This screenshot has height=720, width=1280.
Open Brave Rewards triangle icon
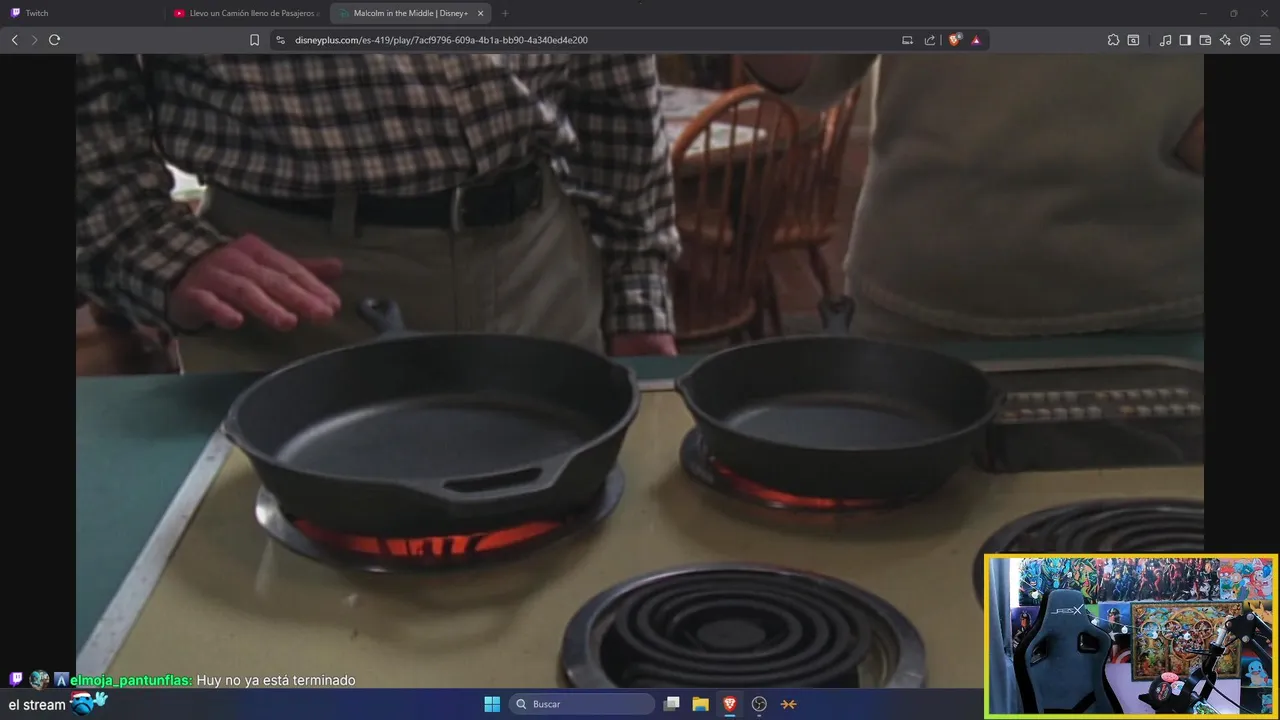(x=976, y=40)
